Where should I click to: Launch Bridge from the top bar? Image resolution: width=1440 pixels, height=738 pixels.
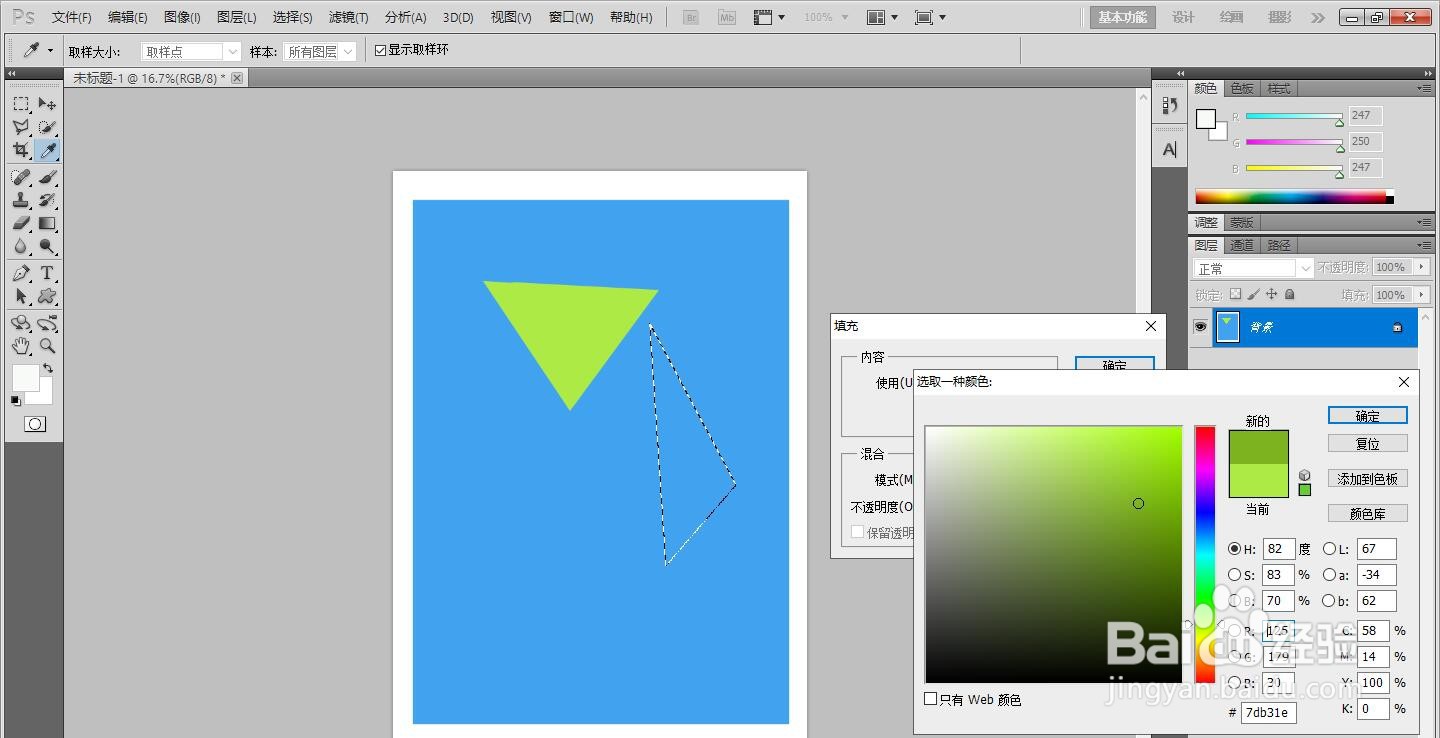[x=690, y=17]
